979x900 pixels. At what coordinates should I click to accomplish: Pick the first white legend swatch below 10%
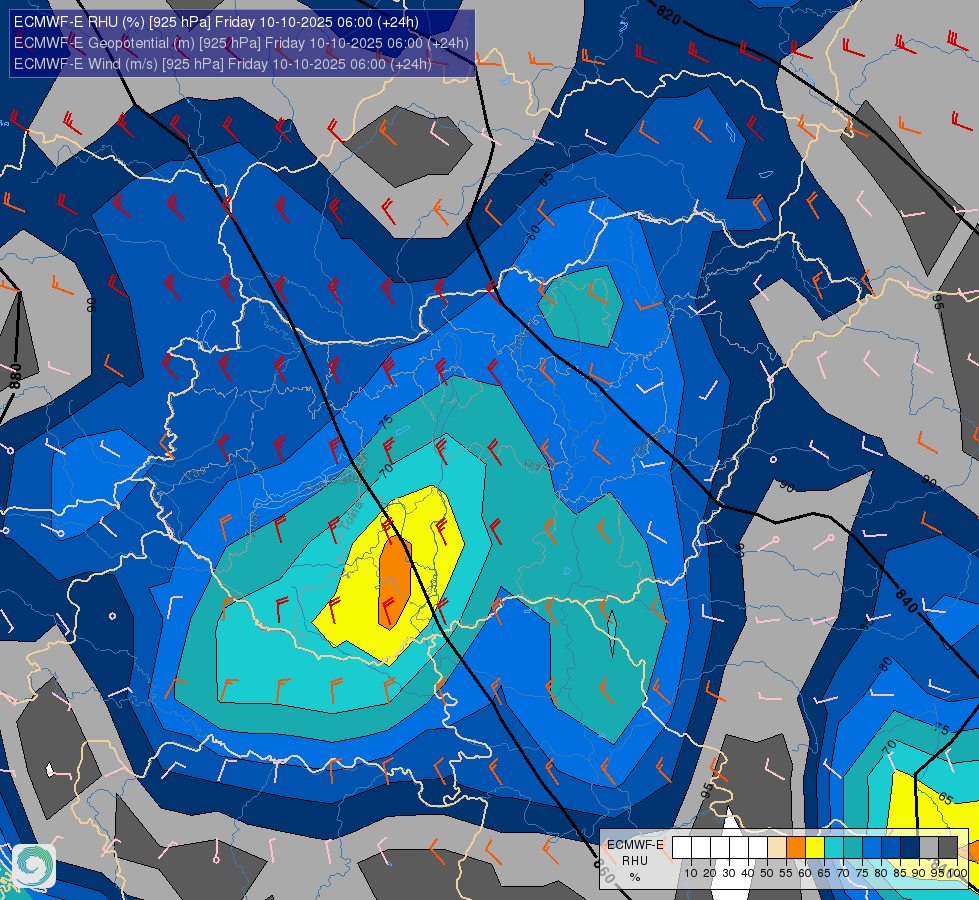[x=682, y=847]
